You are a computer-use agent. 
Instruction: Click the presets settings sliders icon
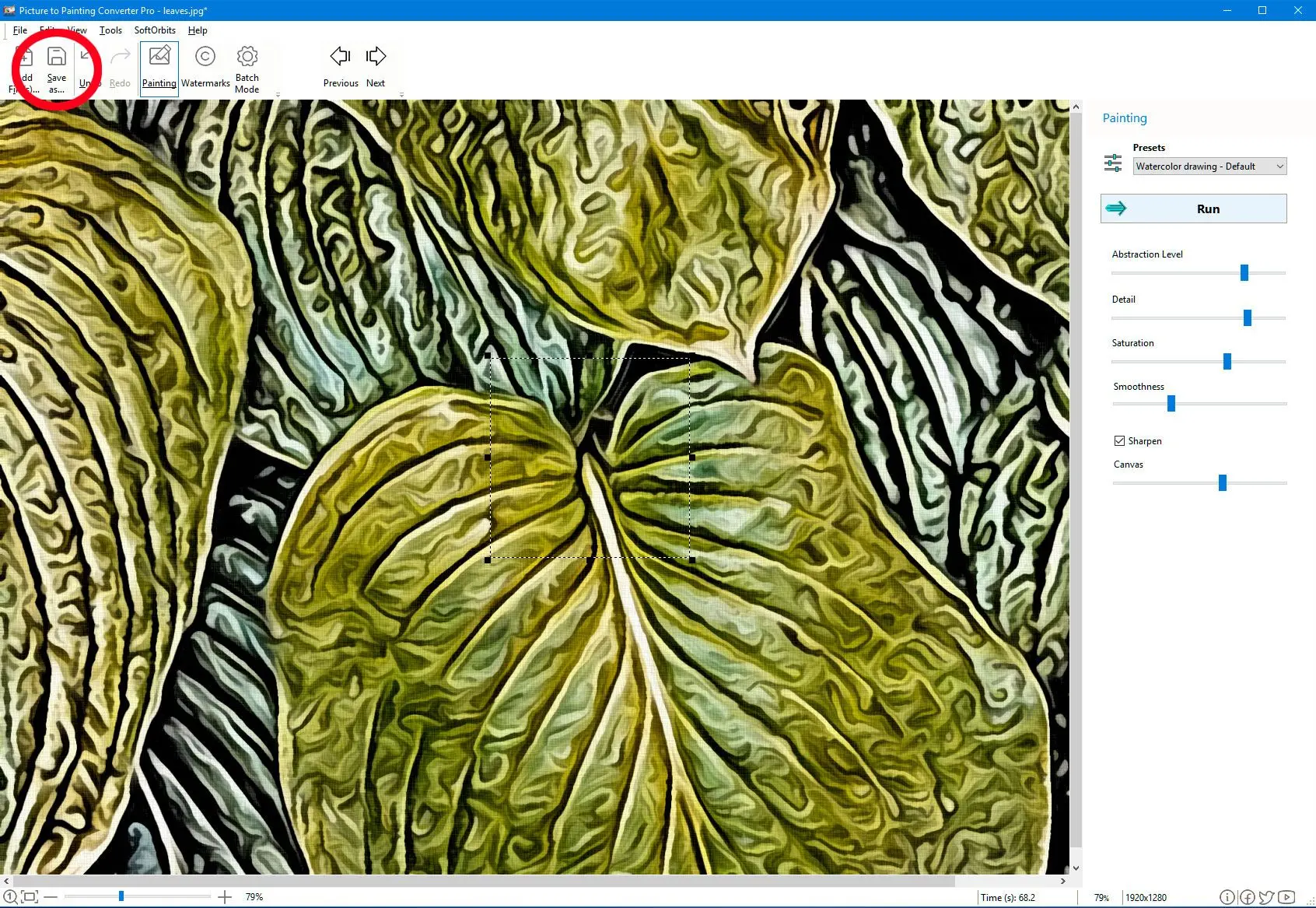[x=1113, y=163]
